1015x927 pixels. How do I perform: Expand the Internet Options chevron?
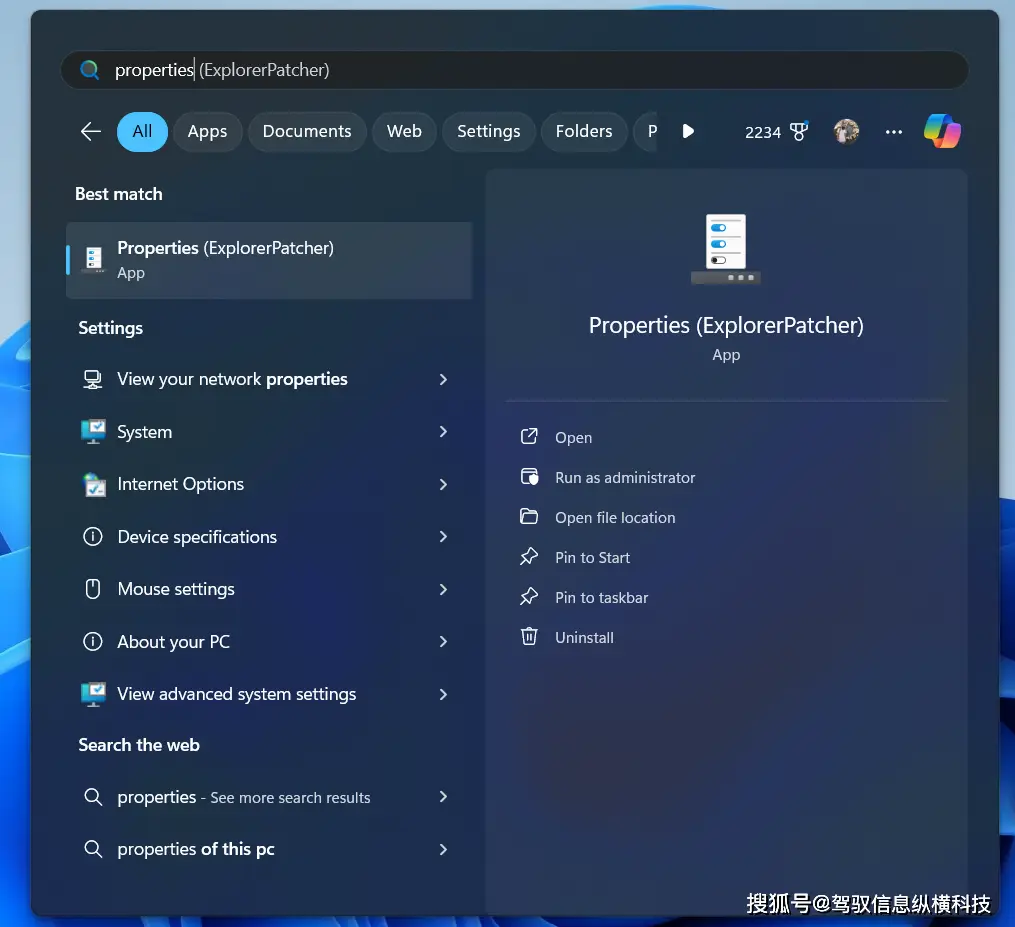tap(443, 484)
